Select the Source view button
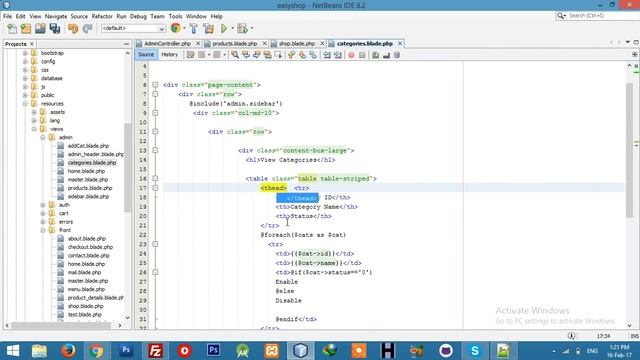Screen dimensions: 640x360 point(146,54)
